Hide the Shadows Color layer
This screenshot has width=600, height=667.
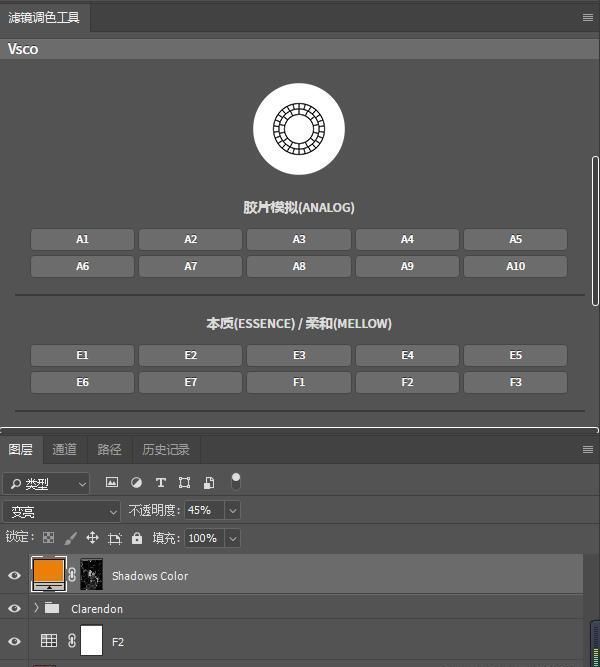point(14,575)
